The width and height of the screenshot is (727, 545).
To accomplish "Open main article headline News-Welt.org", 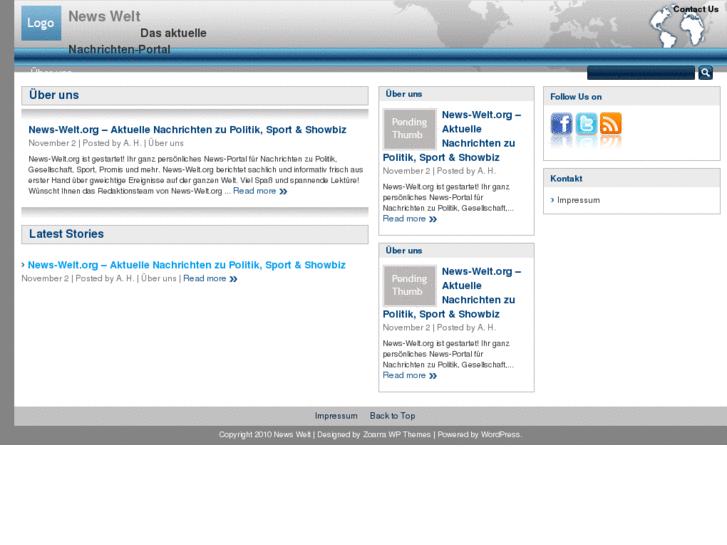I will click(187, 129).
